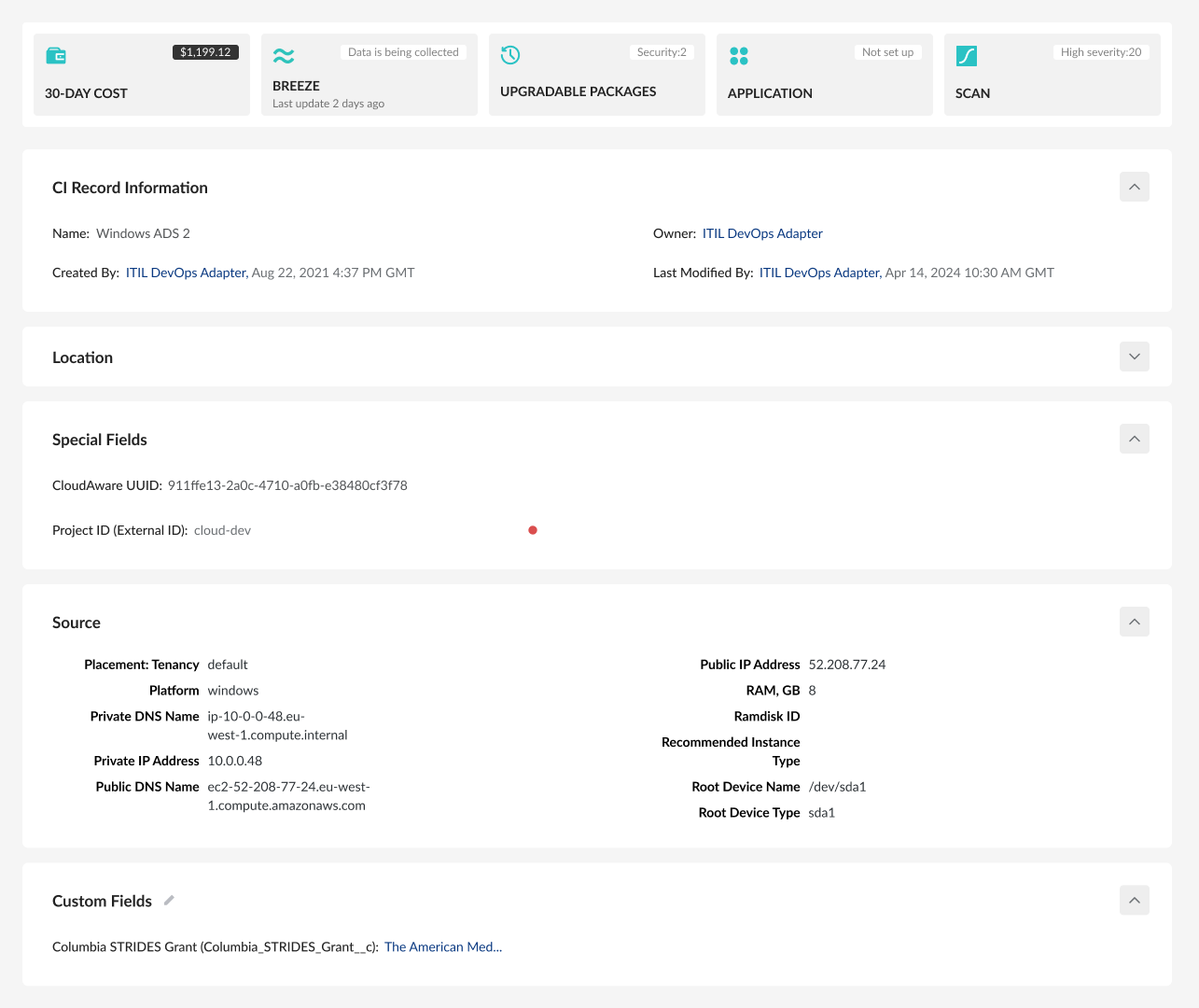Open The American Med... grant link
Image resolution: width=1199 pixels, height=1008 pixels.
coord(443,946)
